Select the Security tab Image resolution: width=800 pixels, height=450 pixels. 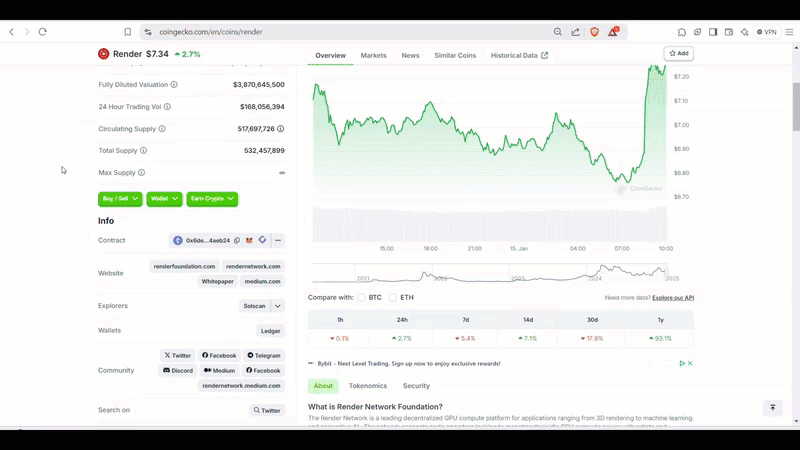(416, 386)
